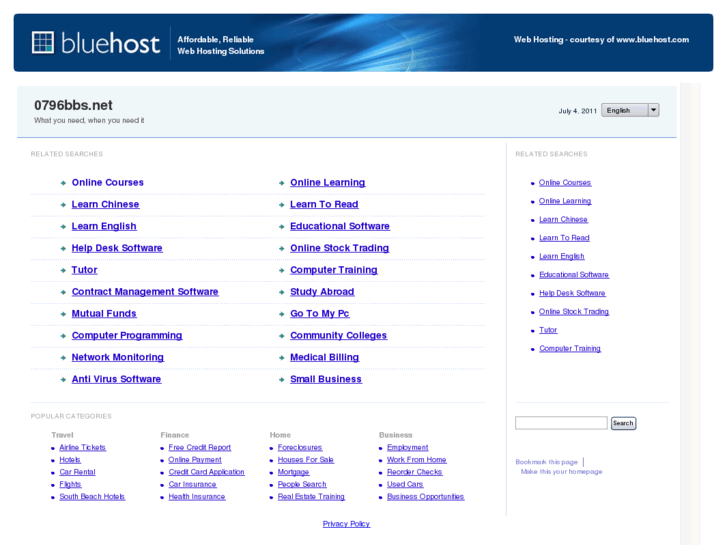Open the sidebar Computer Training link
The width and height of the screenshot is (727, 545).
[569, 348]
